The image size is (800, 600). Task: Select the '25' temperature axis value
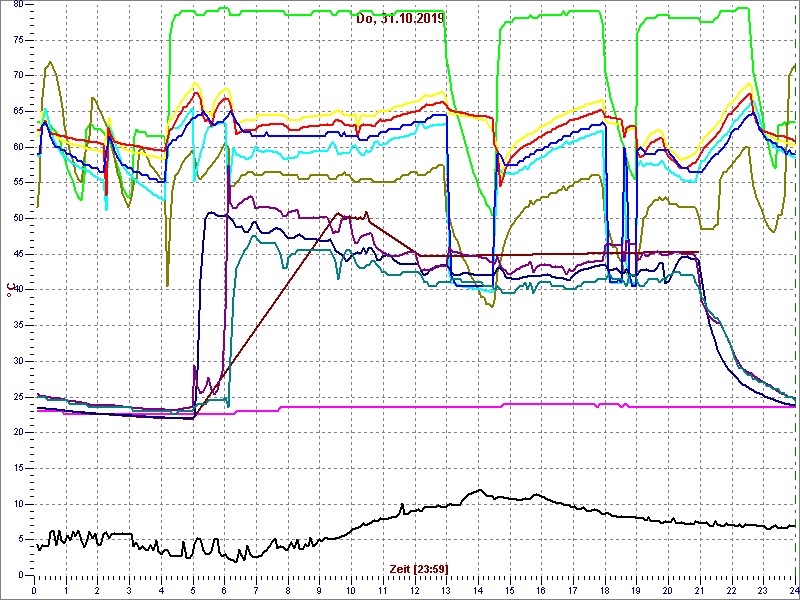19,397
